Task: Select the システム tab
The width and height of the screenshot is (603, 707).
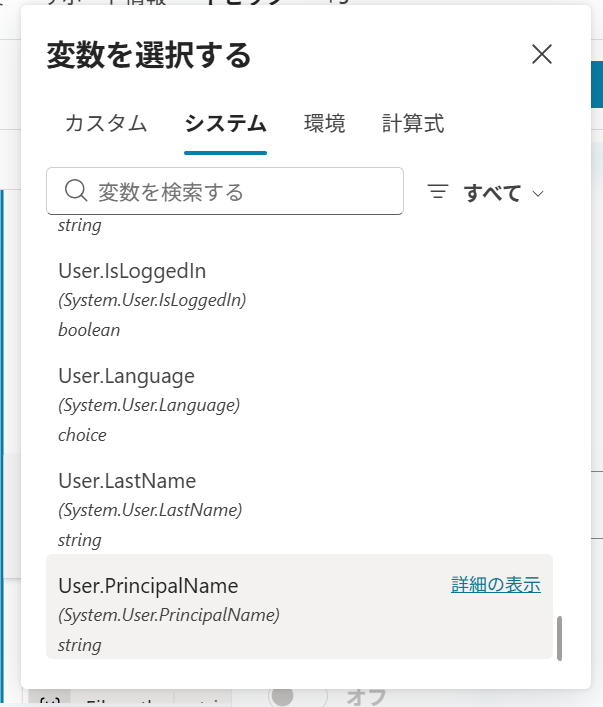Action: point(225,124)
